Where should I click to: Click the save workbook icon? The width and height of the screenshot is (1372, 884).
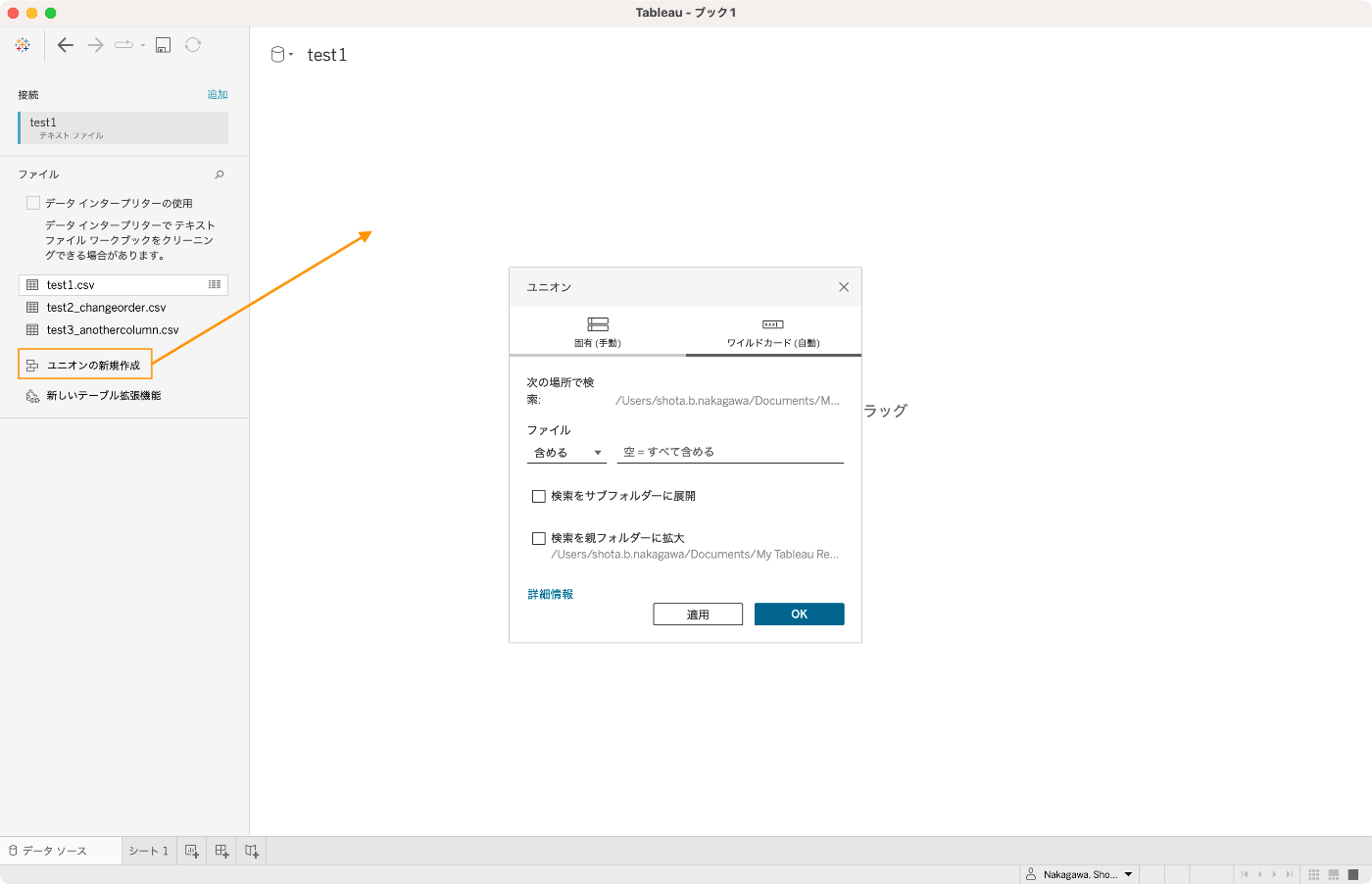coord(164,45)
